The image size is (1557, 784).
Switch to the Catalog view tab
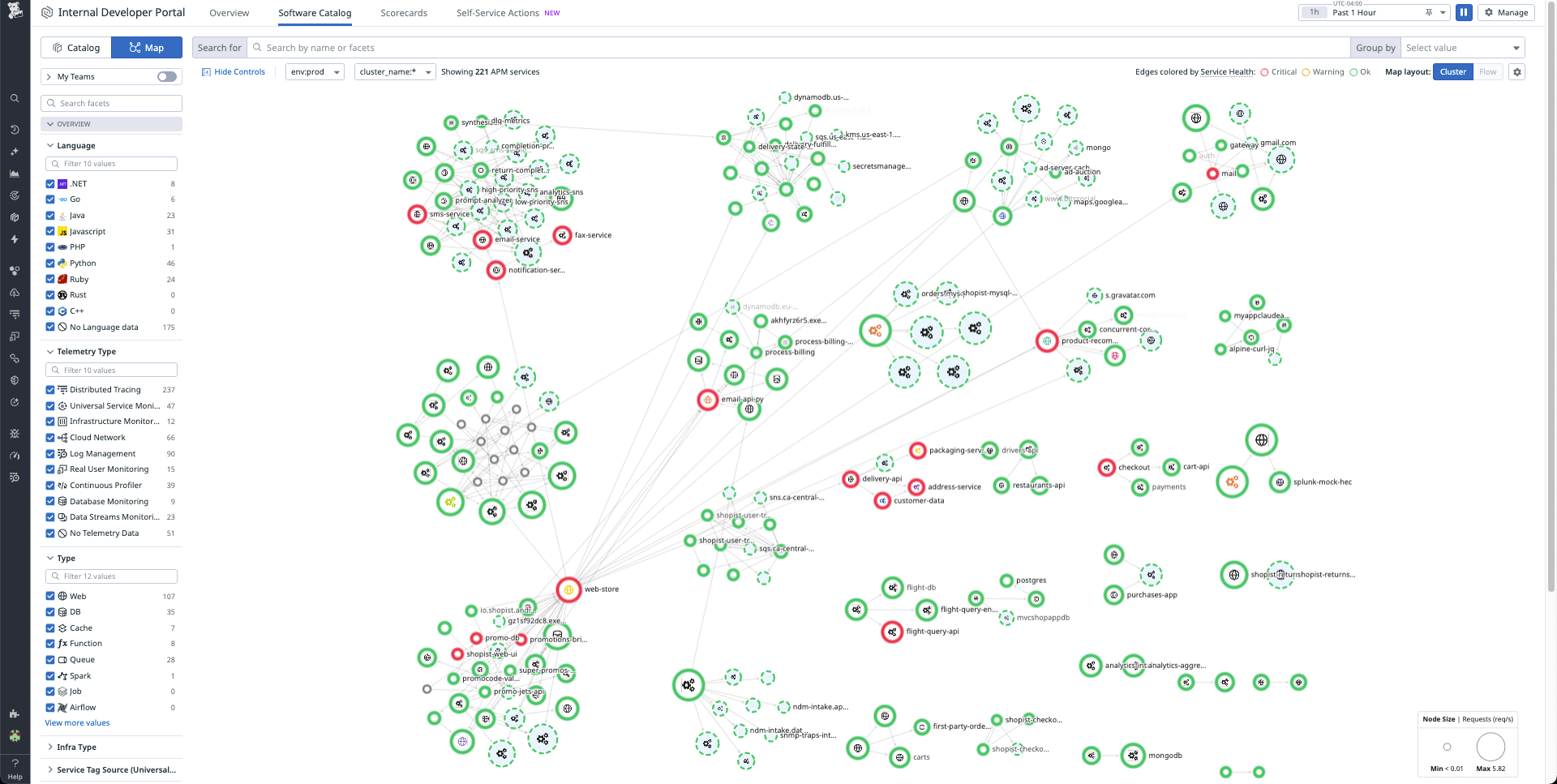pos(75,47)
